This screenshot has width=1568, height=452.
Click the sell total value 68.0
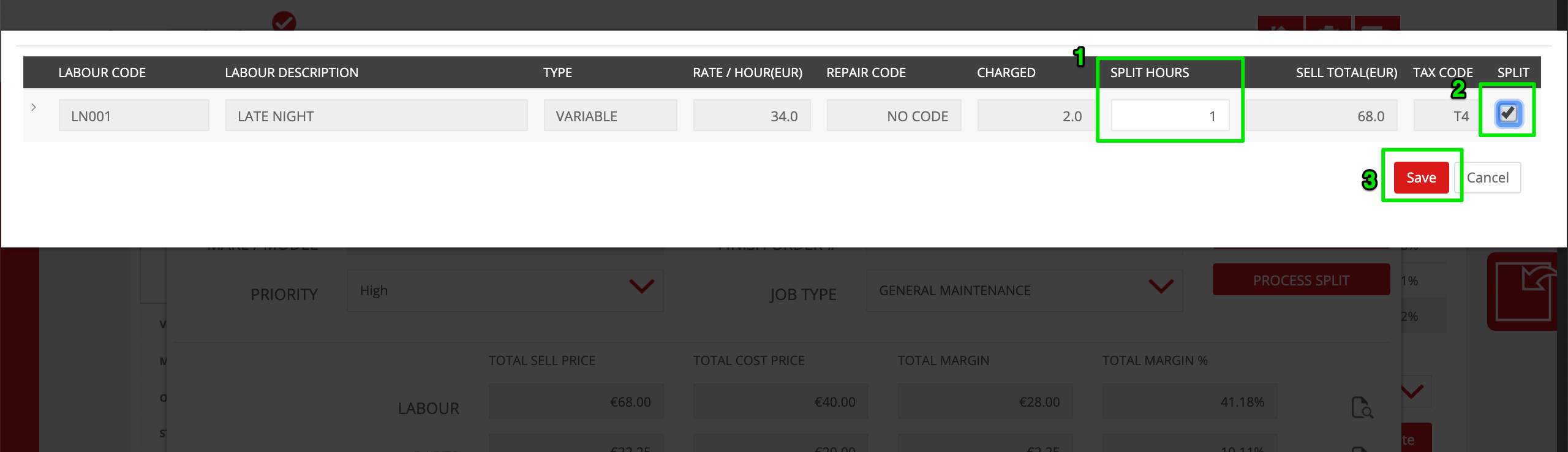[x=1322, y=116]
